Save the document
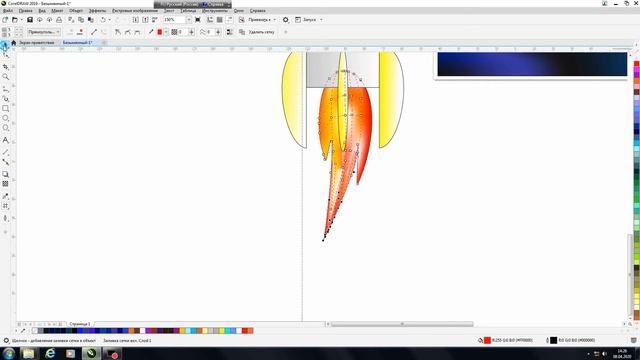 30,20
